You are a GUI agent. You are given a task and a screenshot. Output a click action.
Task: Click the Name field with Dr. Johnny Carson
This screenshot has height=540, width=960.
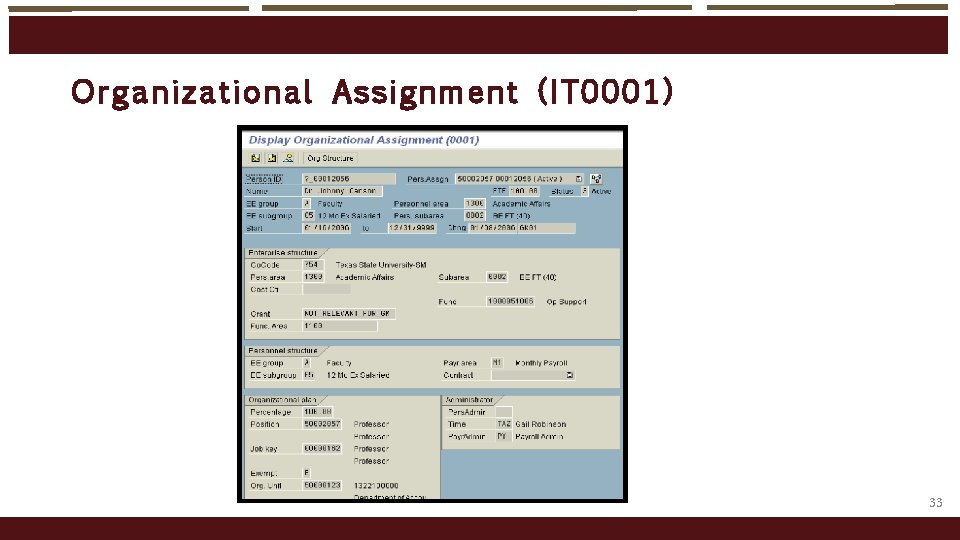343,191
